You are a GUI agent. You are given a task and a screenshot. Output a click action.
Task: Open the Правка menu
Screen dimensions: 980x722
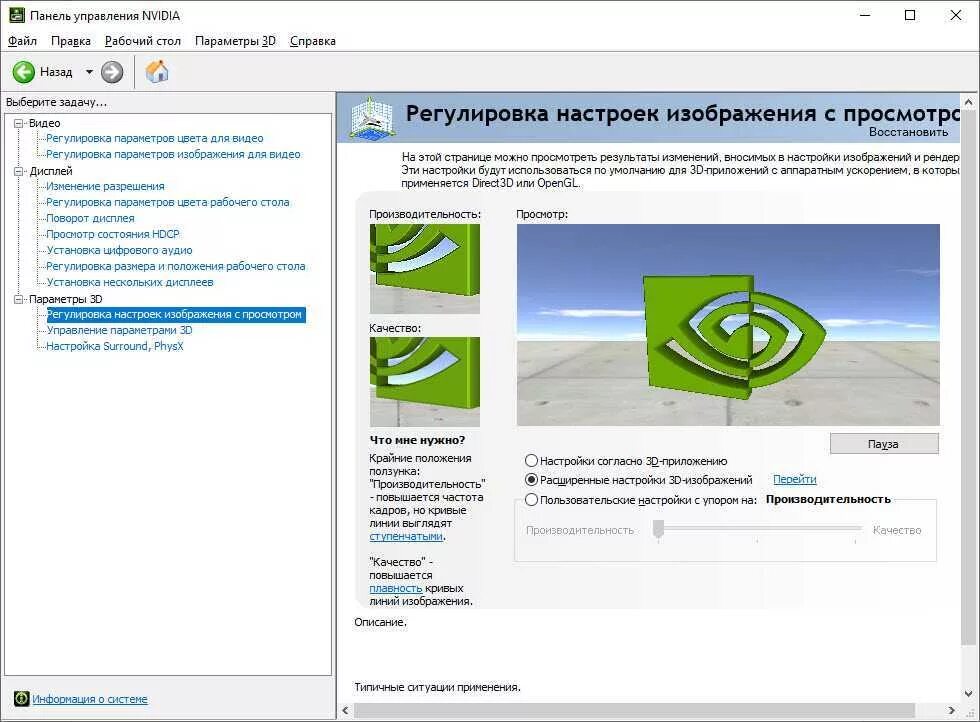[x=71, y=41]
